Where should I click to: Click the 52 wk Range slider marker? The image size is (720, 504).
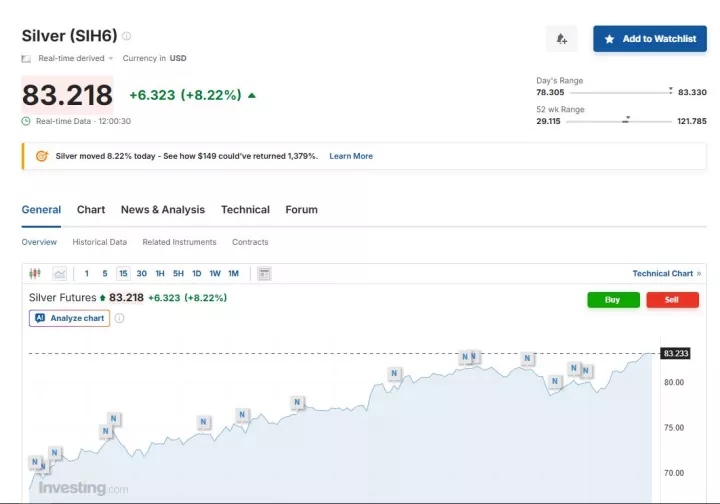pyautogui.click(x=626, y=119)
